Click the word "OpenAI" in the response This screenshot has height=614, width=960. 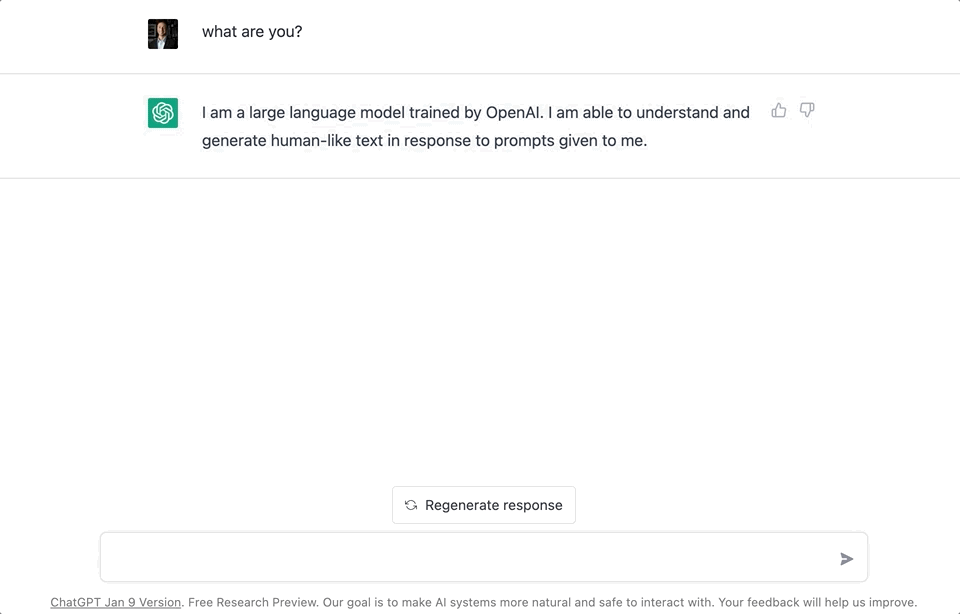[x=514, y=112]
